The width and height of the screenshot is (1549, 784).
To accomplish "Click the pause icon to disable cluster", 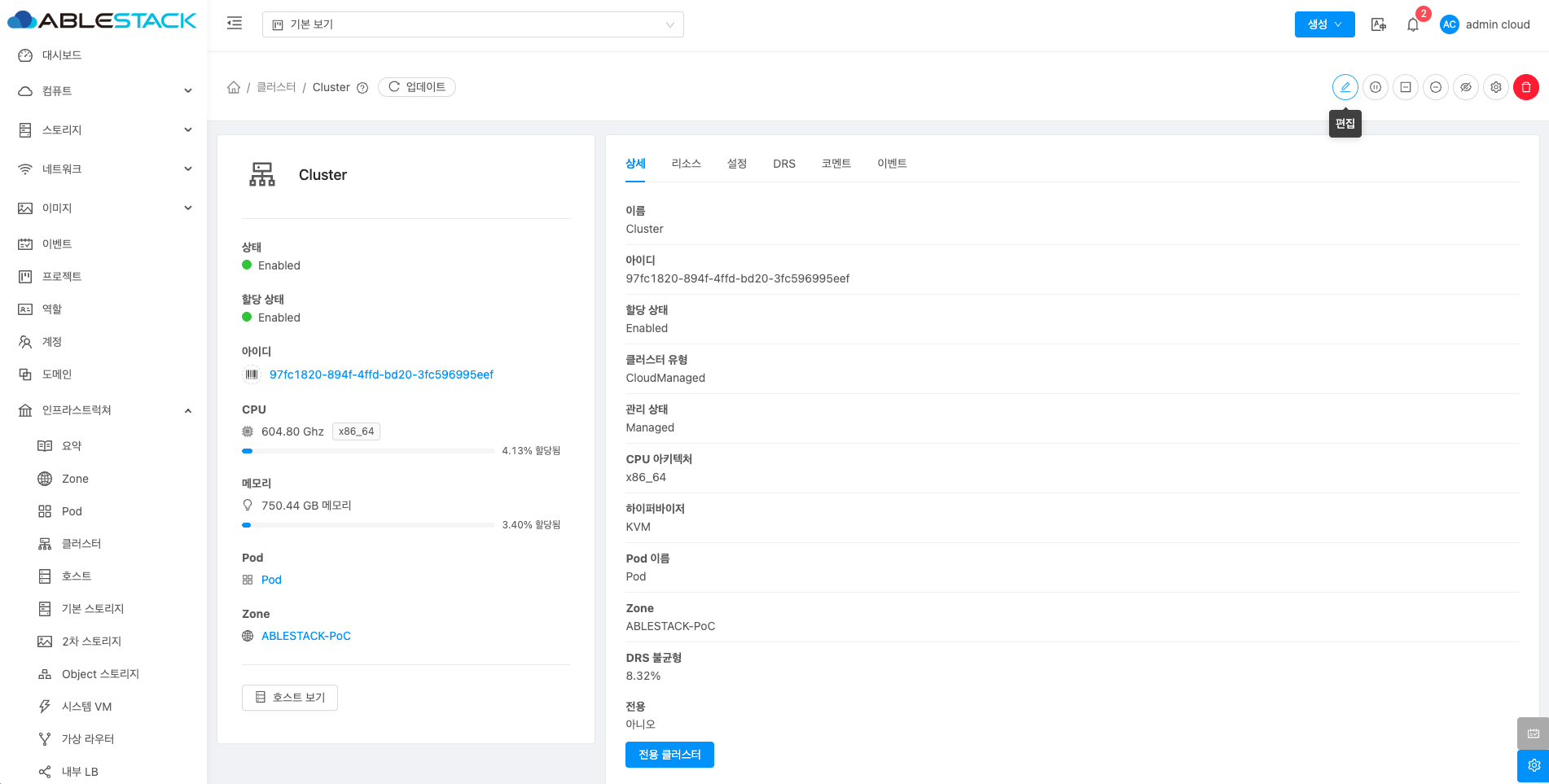I will [1375, 87].
